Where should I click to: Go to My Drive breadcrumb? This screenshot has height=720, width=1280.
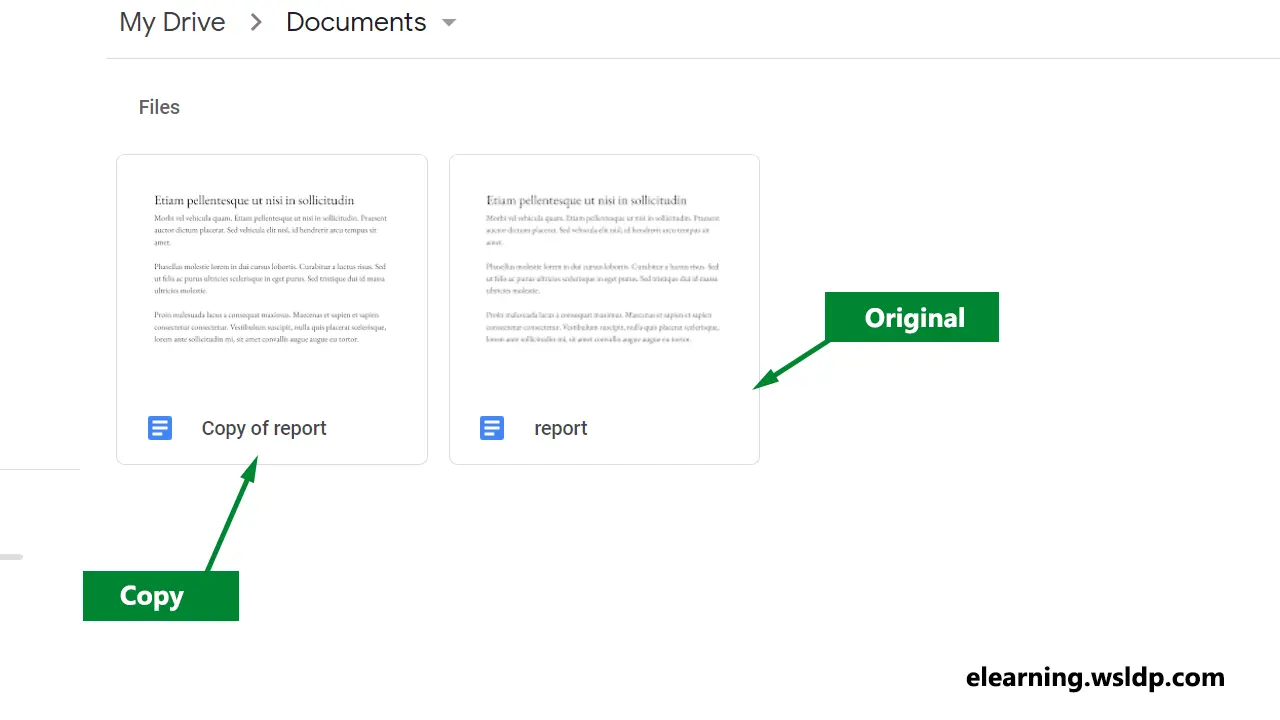(x=172, y=22)
